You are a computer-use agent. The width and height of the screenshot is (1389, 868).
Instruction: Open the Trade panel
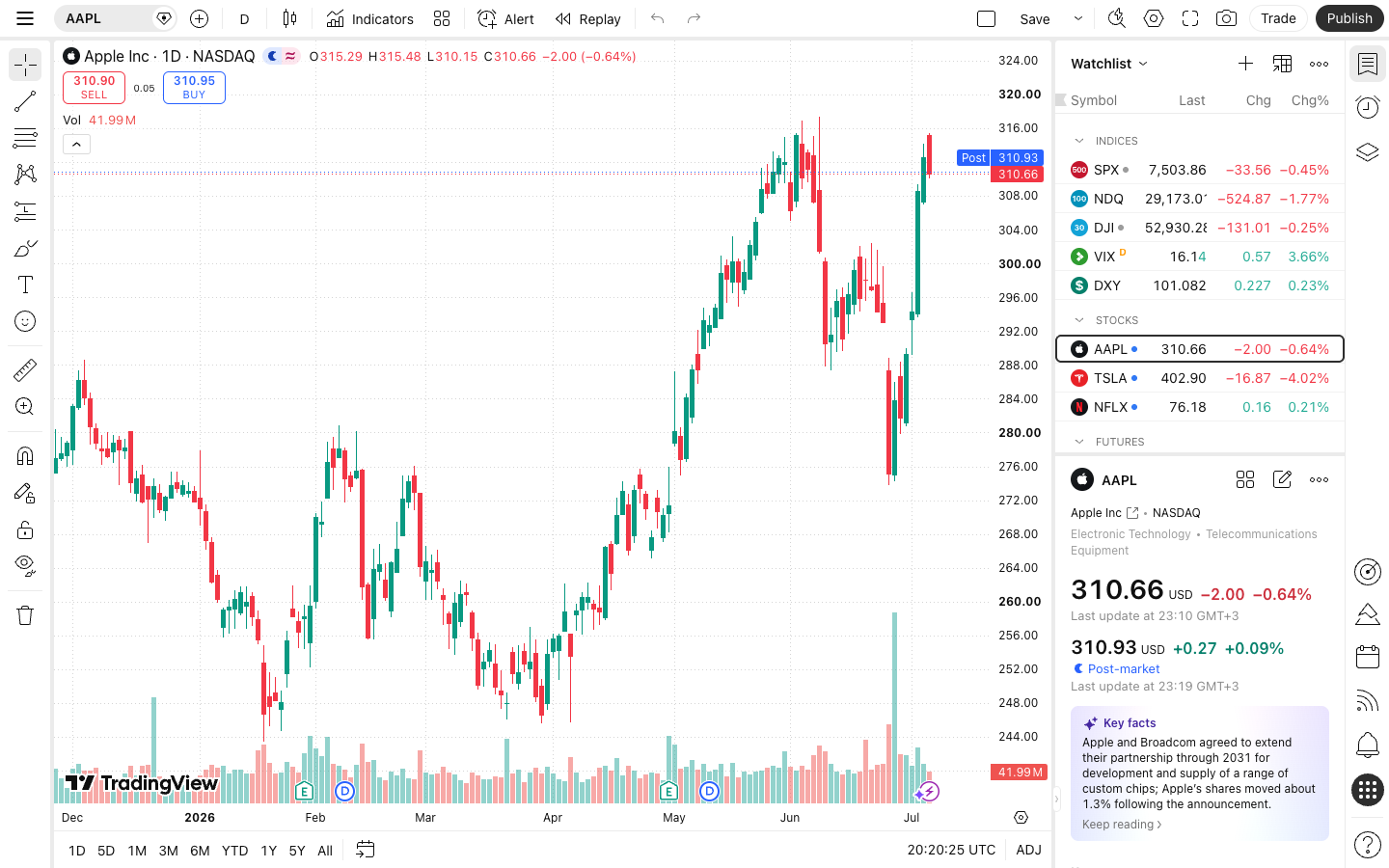pyautogui.click(x=1278, y=18)
